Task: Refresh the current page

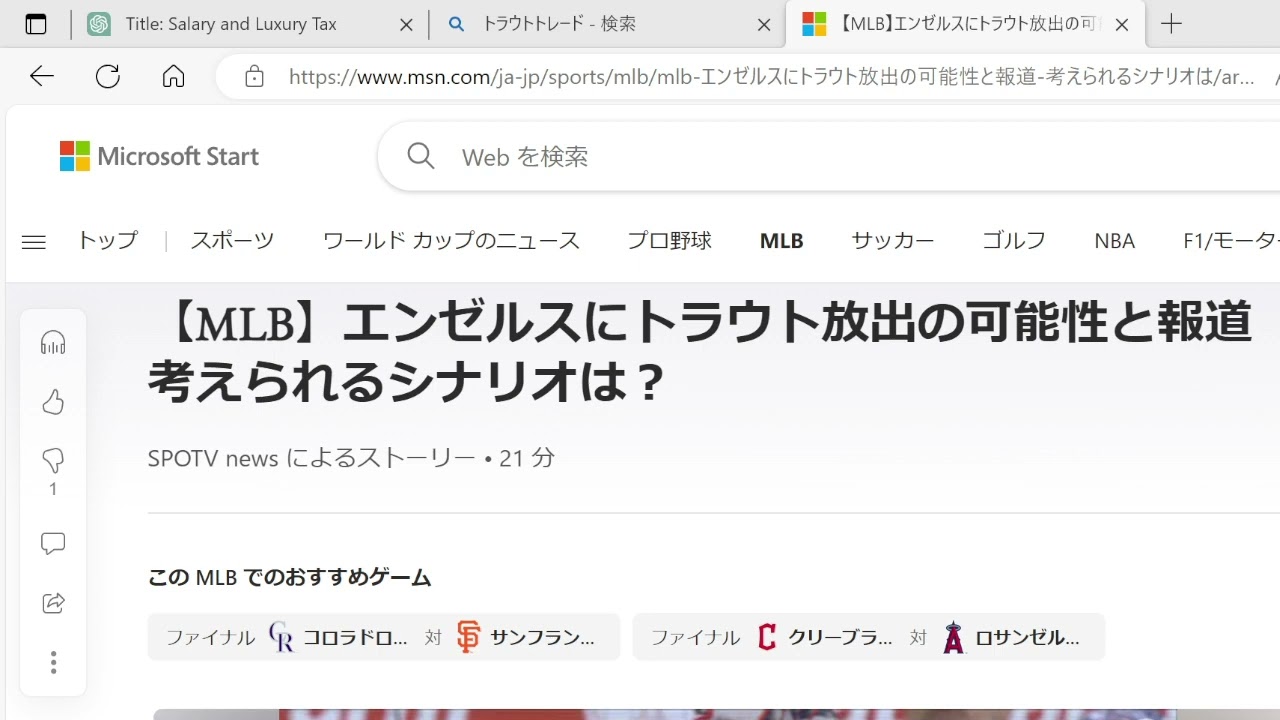Action: coord(108,76)
